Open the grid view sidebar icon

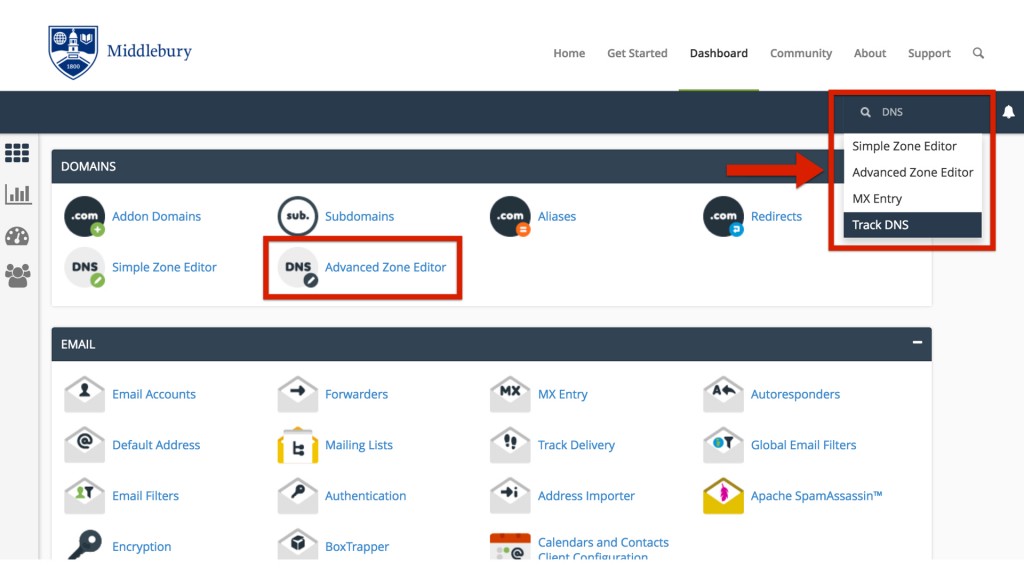click(x=17, y=153)
